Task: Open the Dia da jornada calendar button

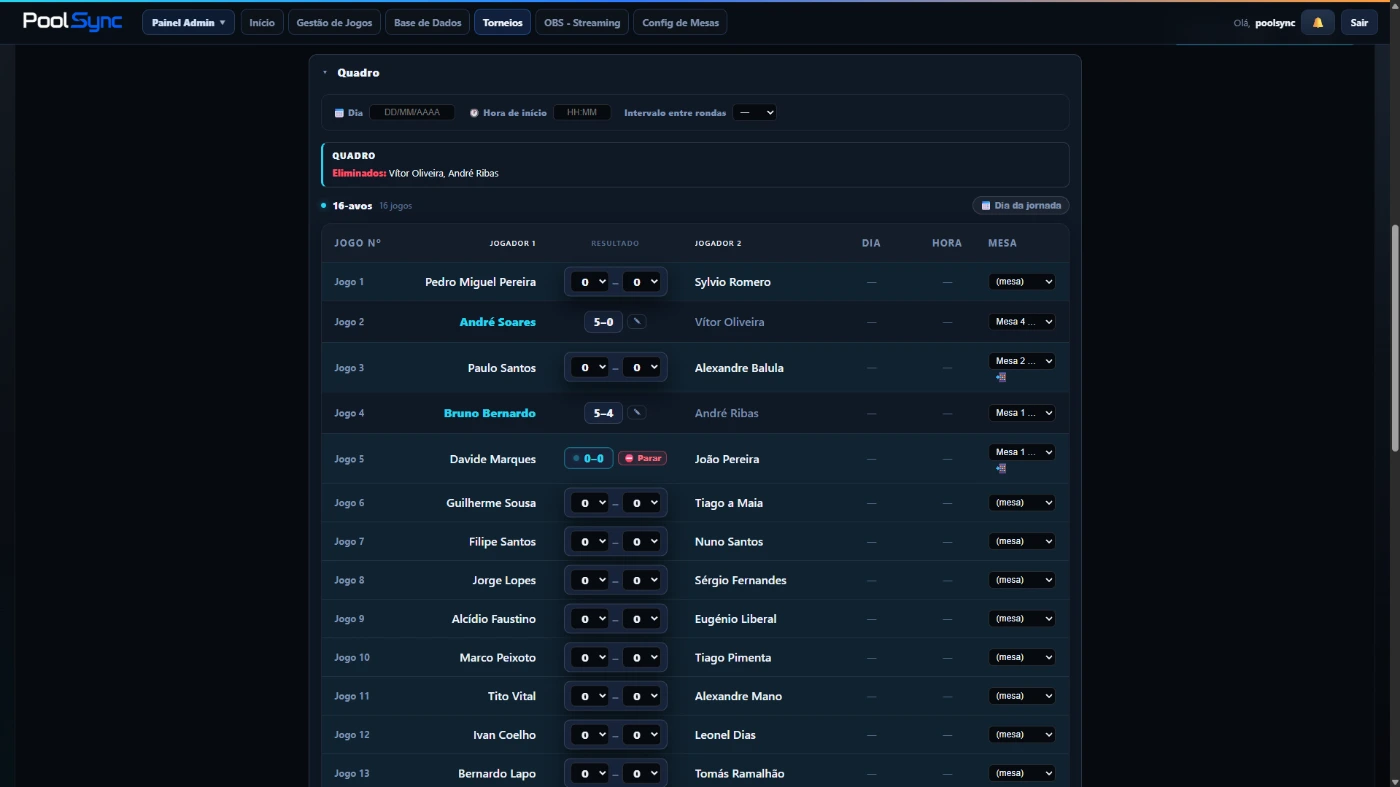Action: tap(1020, 205)
